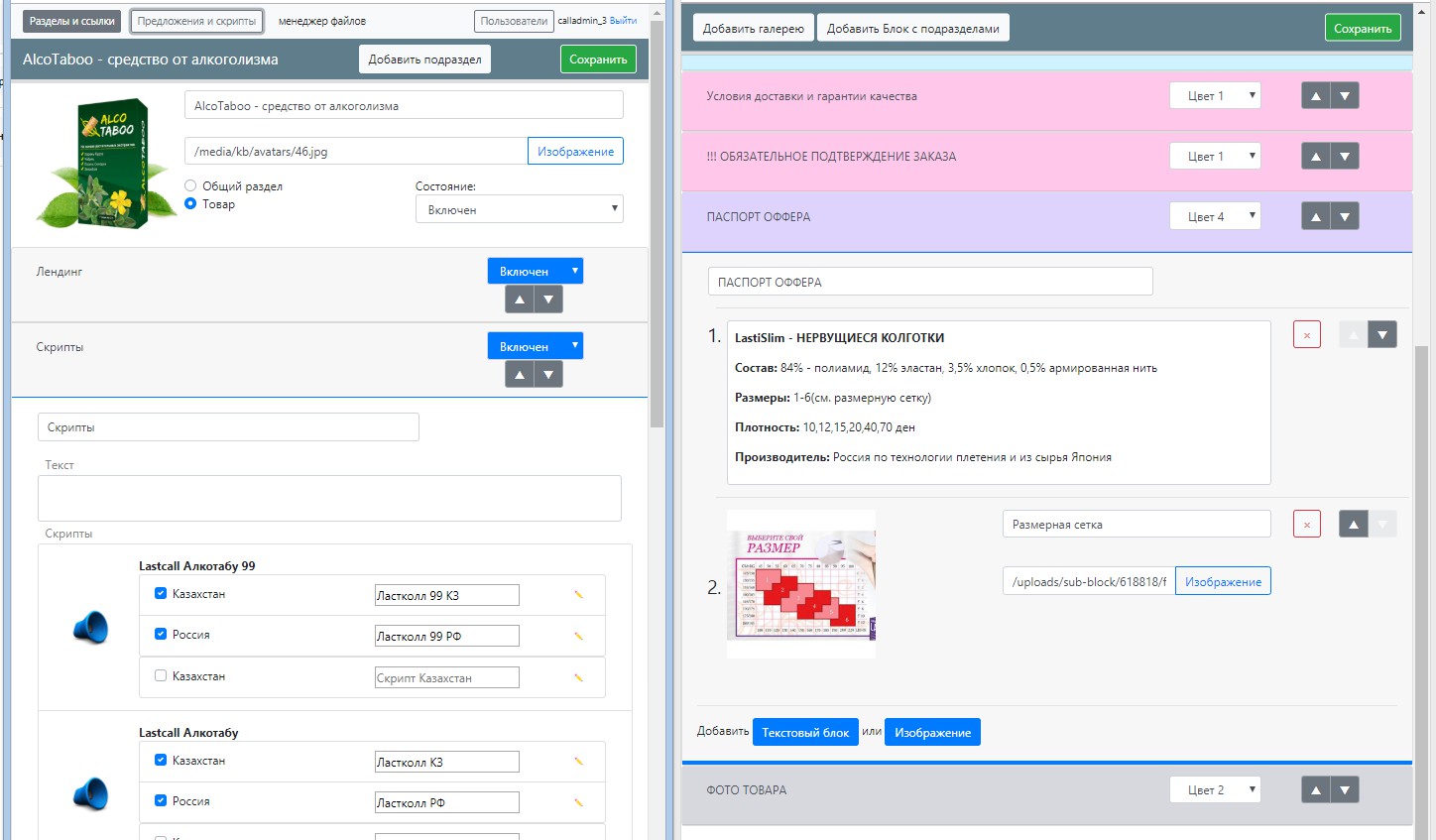
Task: Click the pencil edit icon beside Ласколл 99 КЗ
Action: (x=578, y=595)
